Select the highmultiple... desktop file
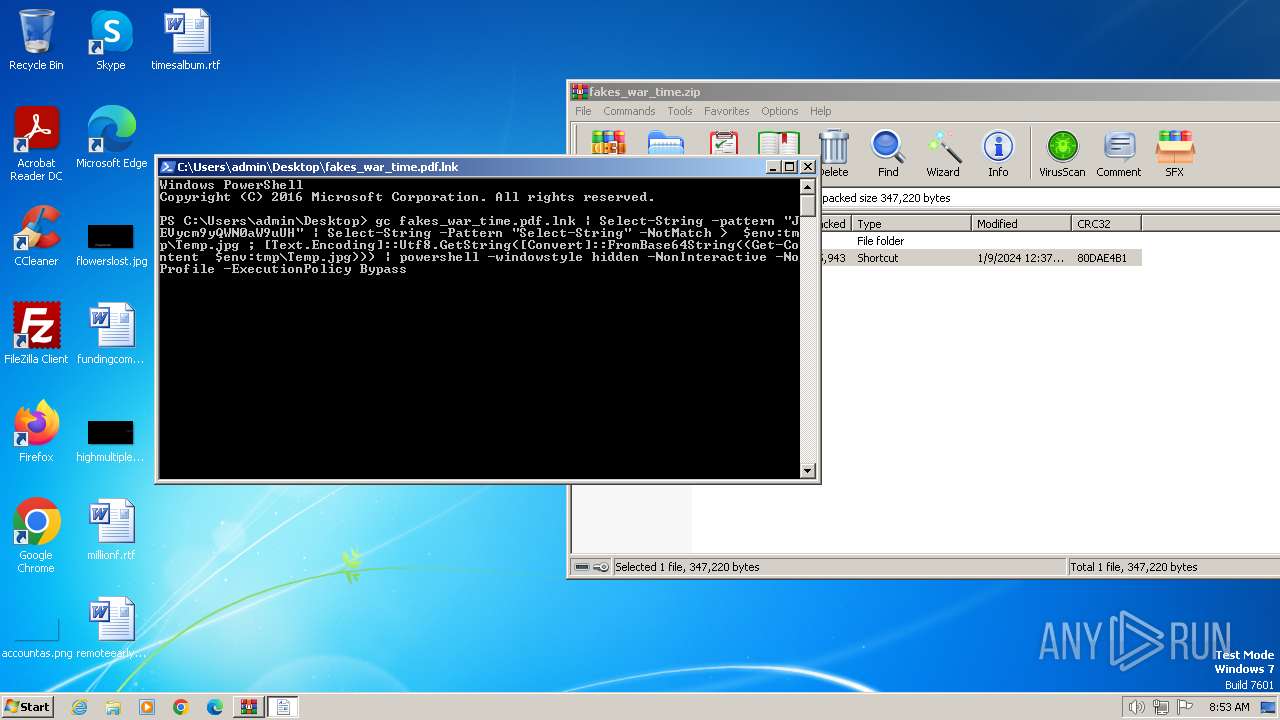The image size is (1280, 720). [111, 440]
